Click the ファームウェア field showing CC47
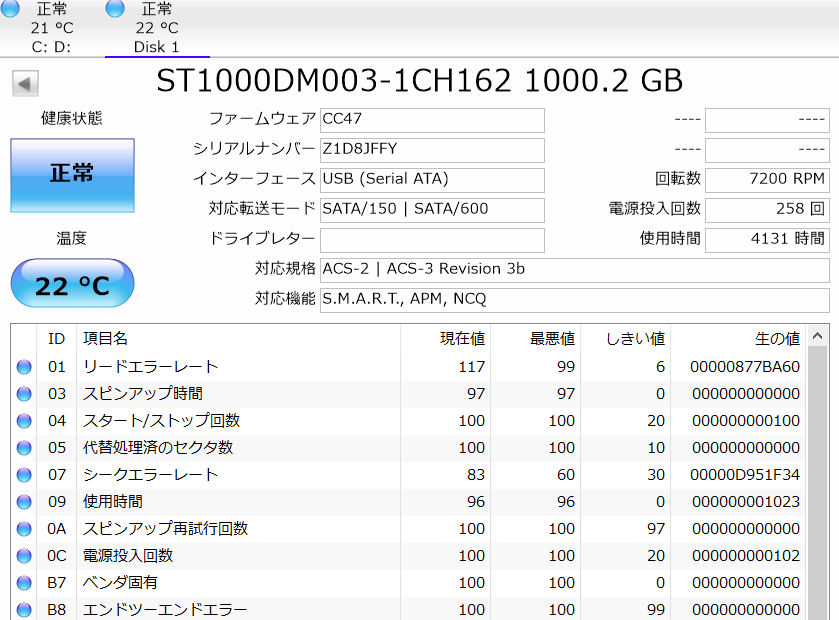This screenshot has width=839, height=620. click(x=432, y=120)
